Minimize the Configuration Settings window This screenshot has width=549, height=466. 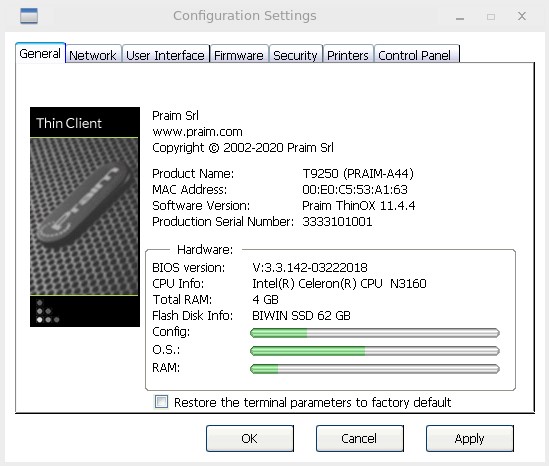(x=460, y=16)
